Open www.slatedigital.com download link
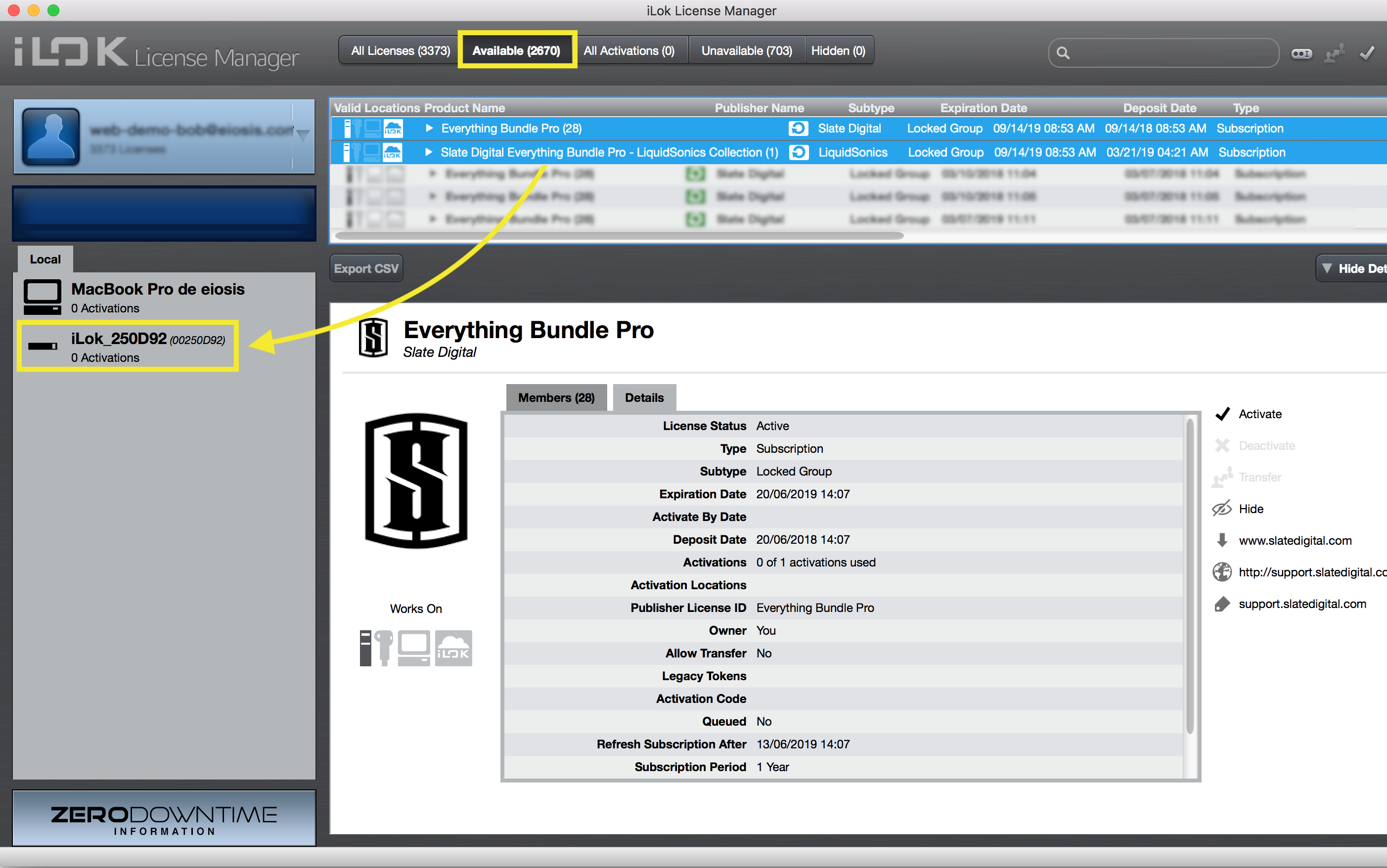The height and width of the screenshot is (868, 1387). [x=1295, y=540]
